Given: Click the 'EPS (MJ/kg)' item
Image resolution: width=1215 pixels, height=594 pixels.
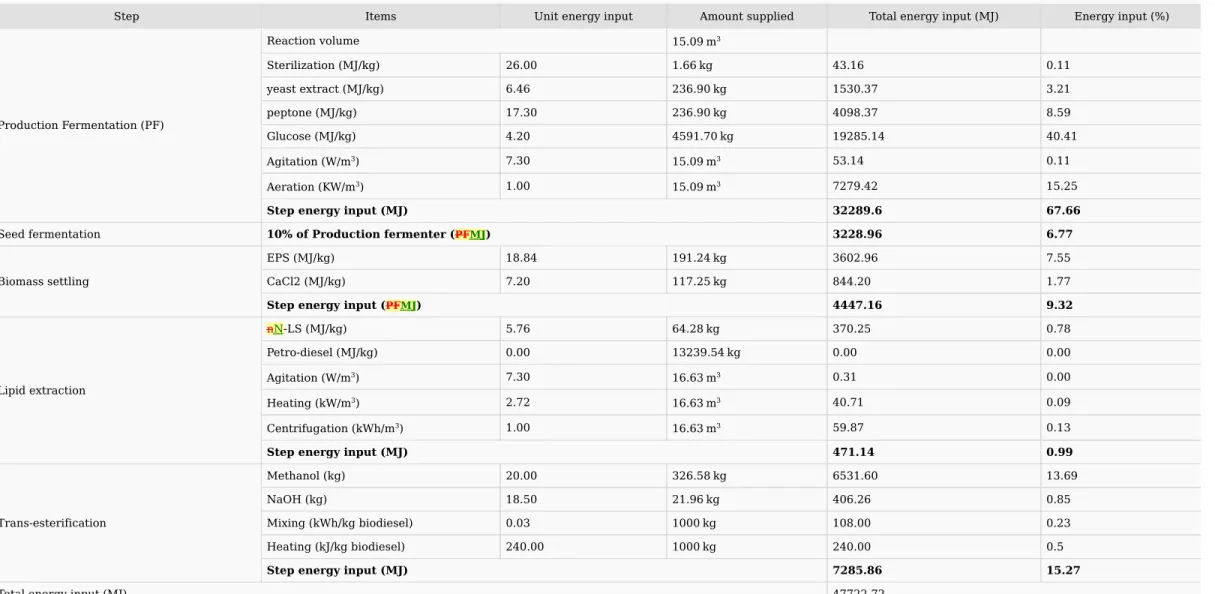Looking at the screenshot, I should pos(300,258).
